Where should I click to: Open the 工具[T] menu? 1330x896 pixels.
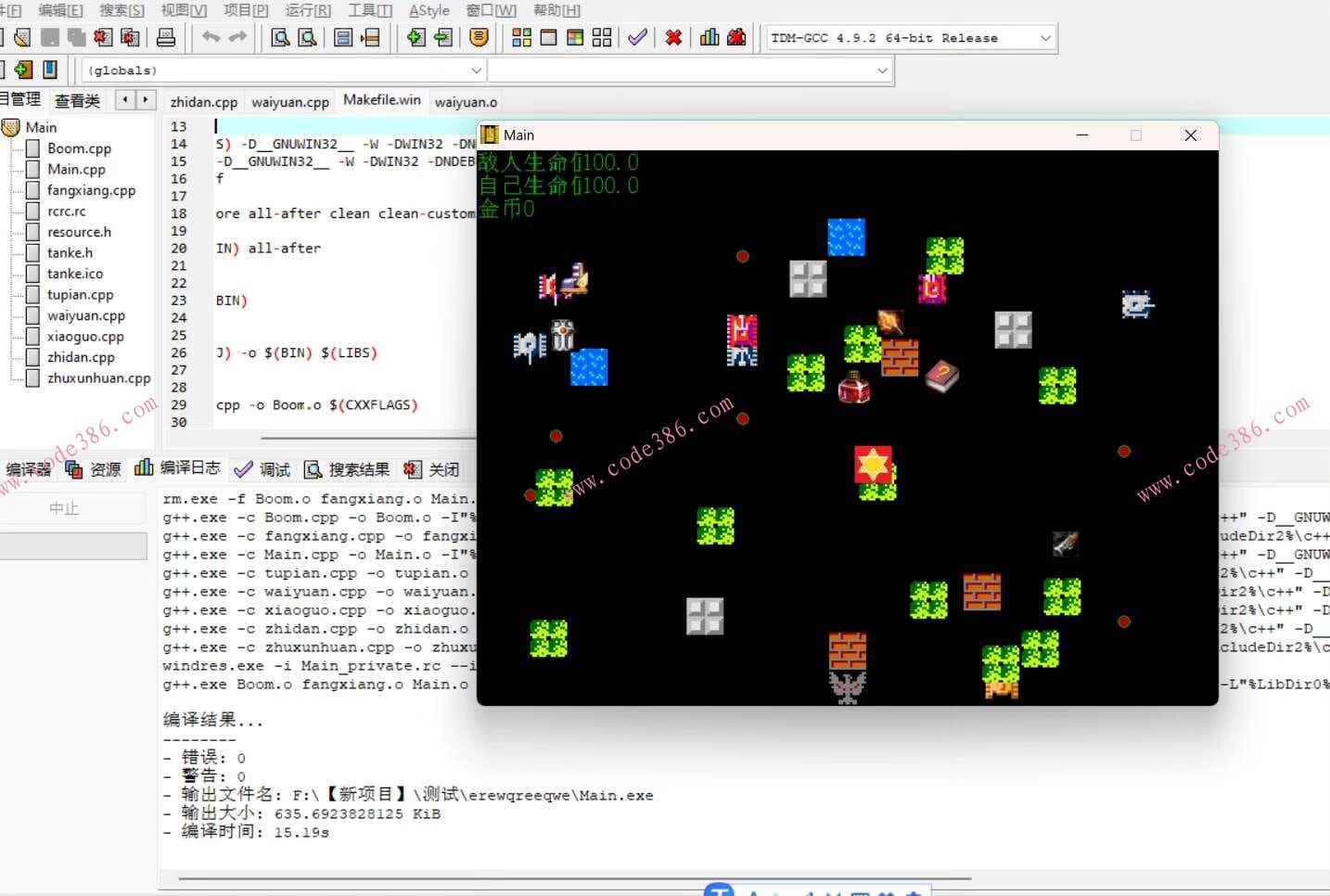(370, 10)
